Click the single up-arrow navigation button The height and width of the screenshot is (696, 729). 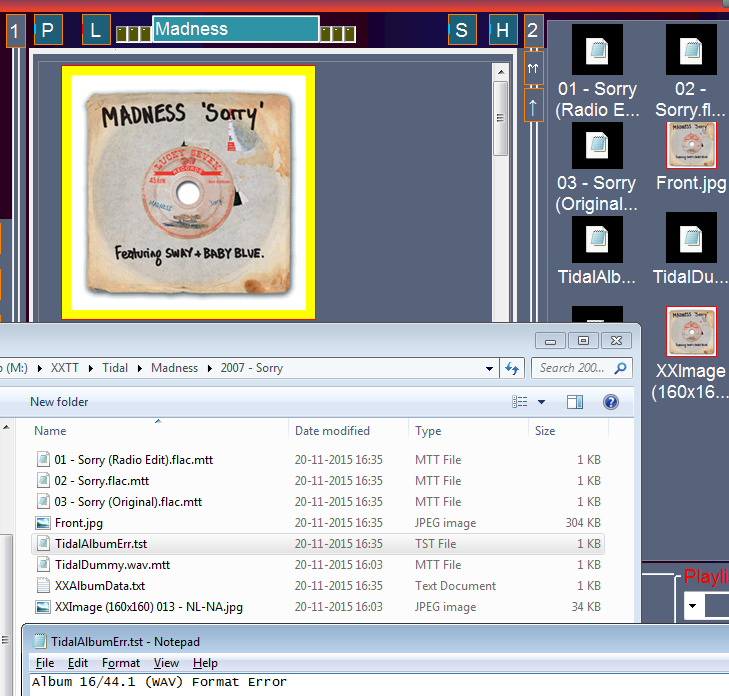click(x=534, y=106)
